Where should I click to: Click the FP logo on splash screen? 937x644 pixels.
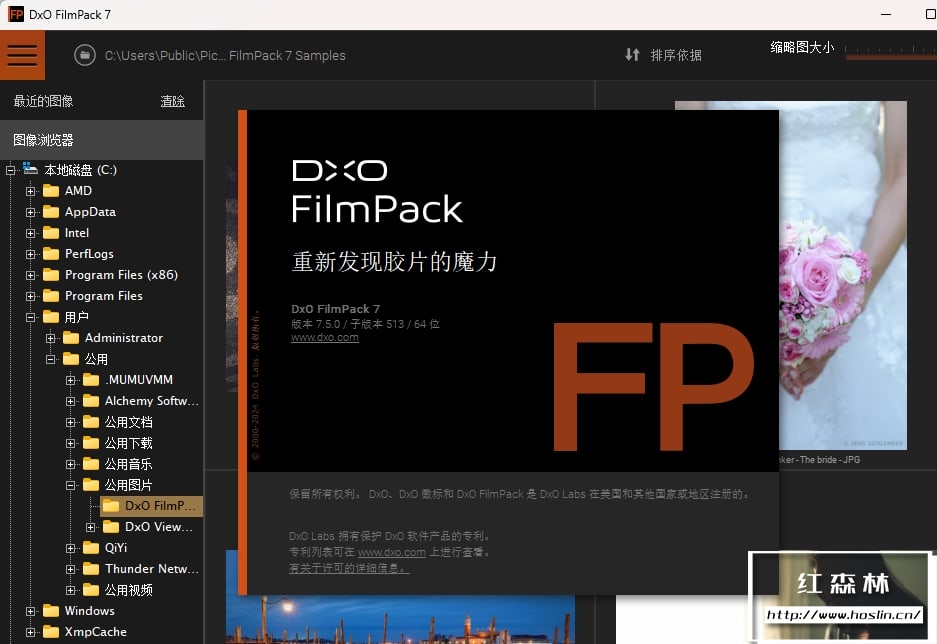653,387
